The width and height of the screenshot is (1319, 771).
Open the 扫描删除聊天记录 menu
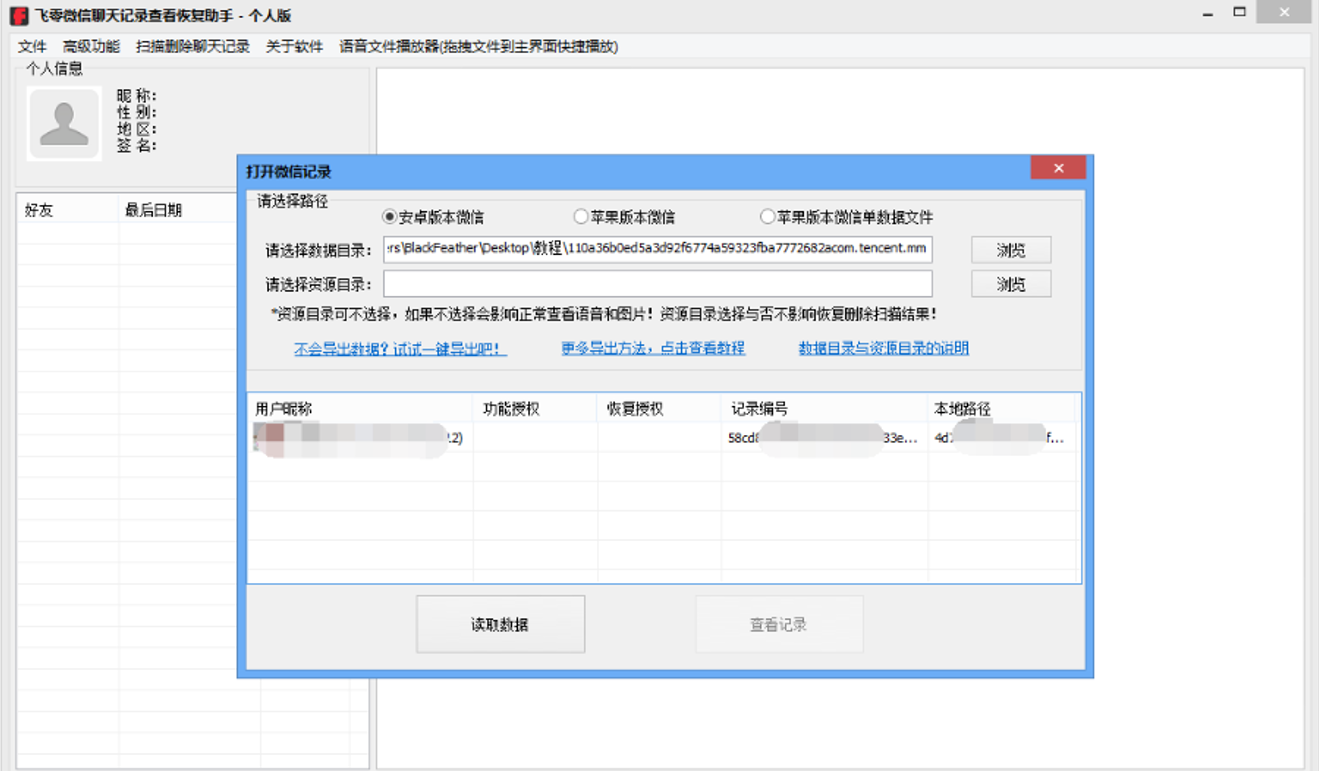(193, 47)
